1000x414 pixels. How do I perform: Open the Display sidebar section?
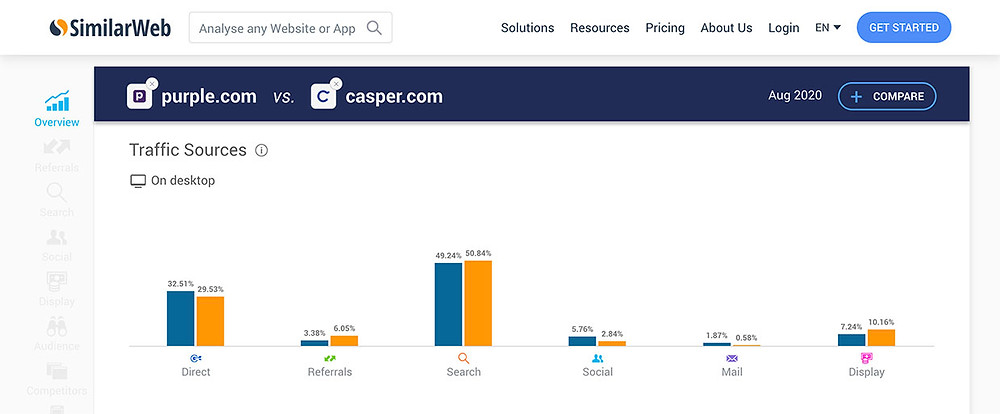pos(57,289)
